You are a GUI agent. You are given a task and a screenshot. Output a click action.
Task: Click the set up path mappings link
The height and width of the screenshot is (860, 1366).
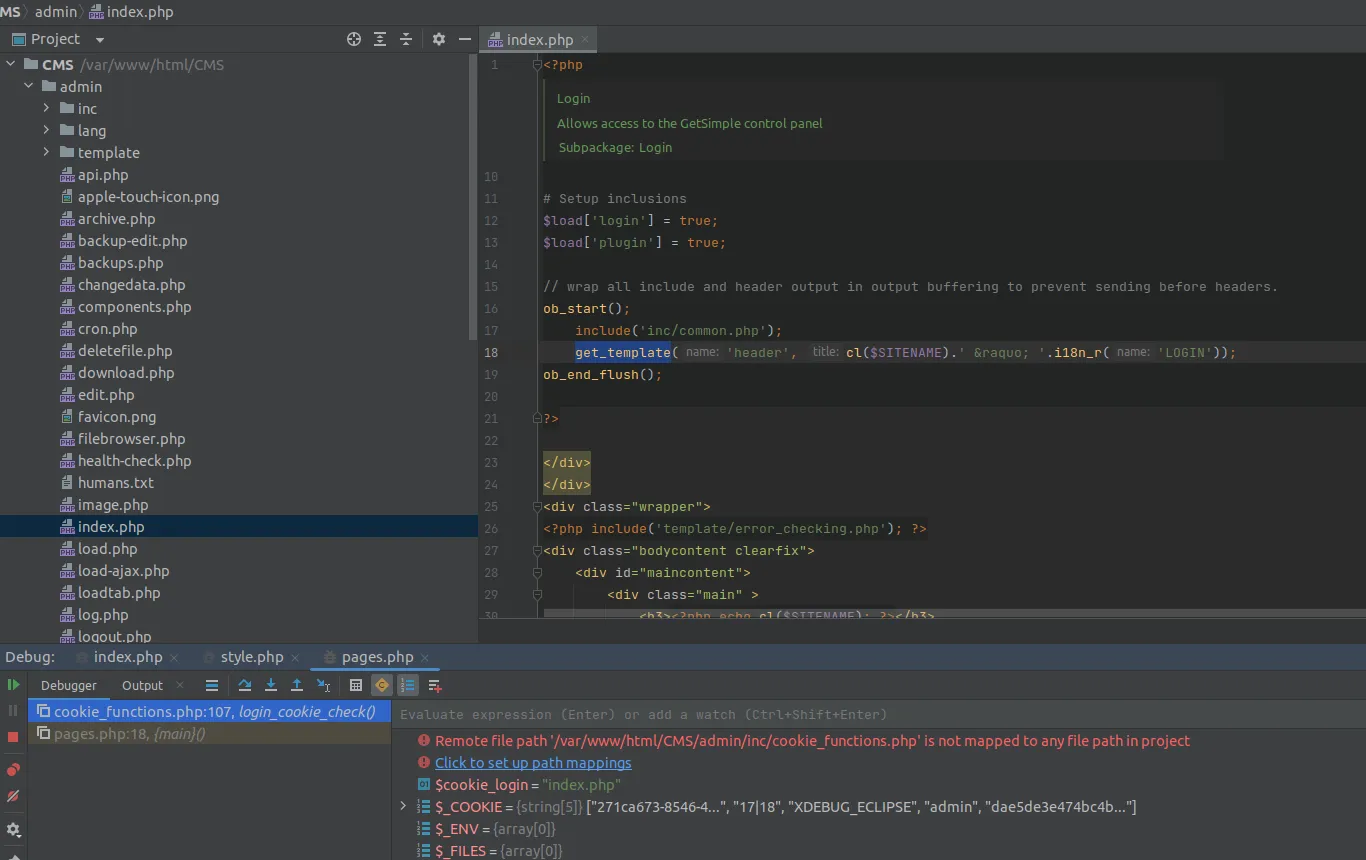click(x=533, y=762)
